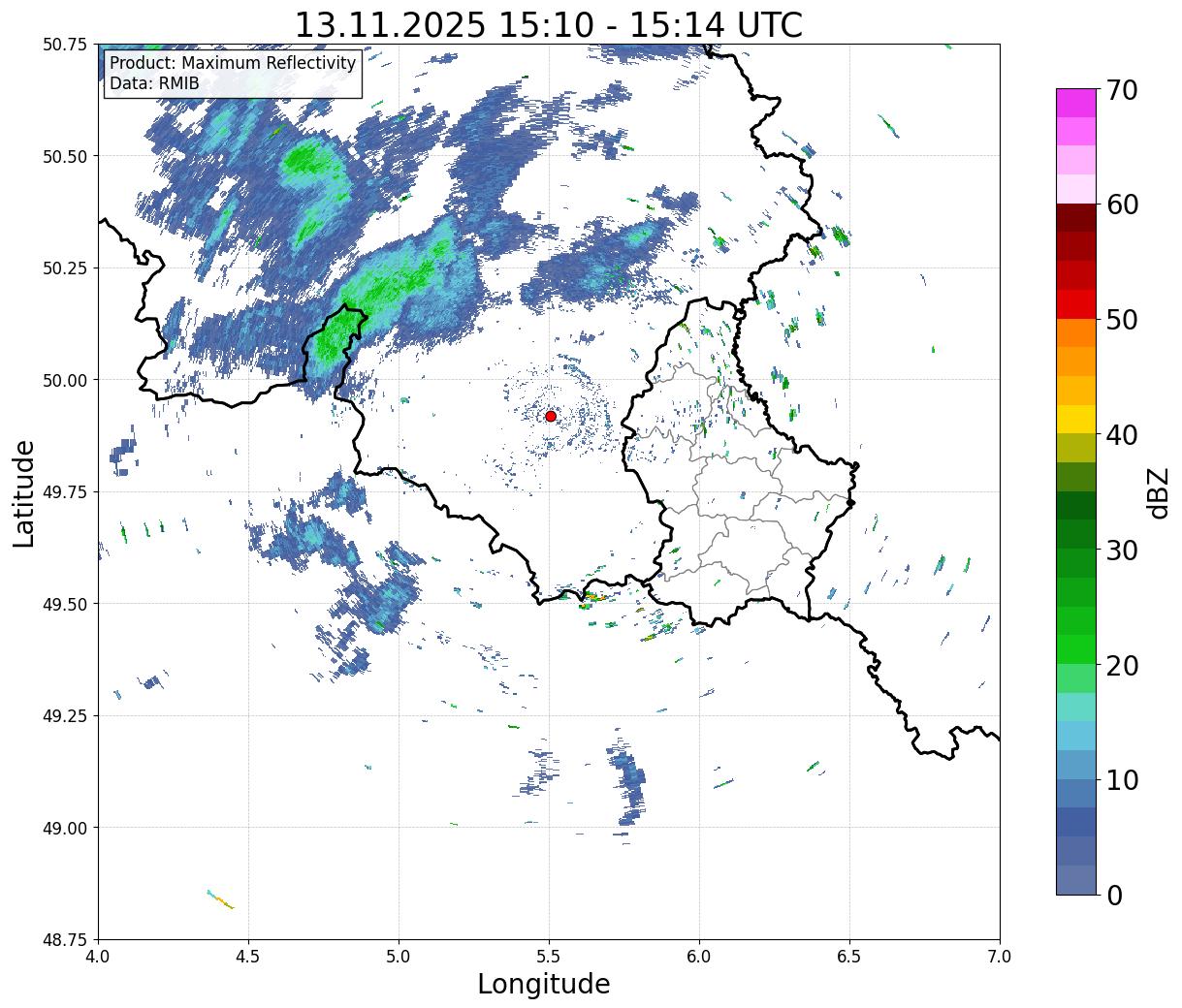This screenshot has width=1182, height=1008.
Task: Click the orange-yellow echo streak near 48.85 latitude
Action: pos(220,899)
